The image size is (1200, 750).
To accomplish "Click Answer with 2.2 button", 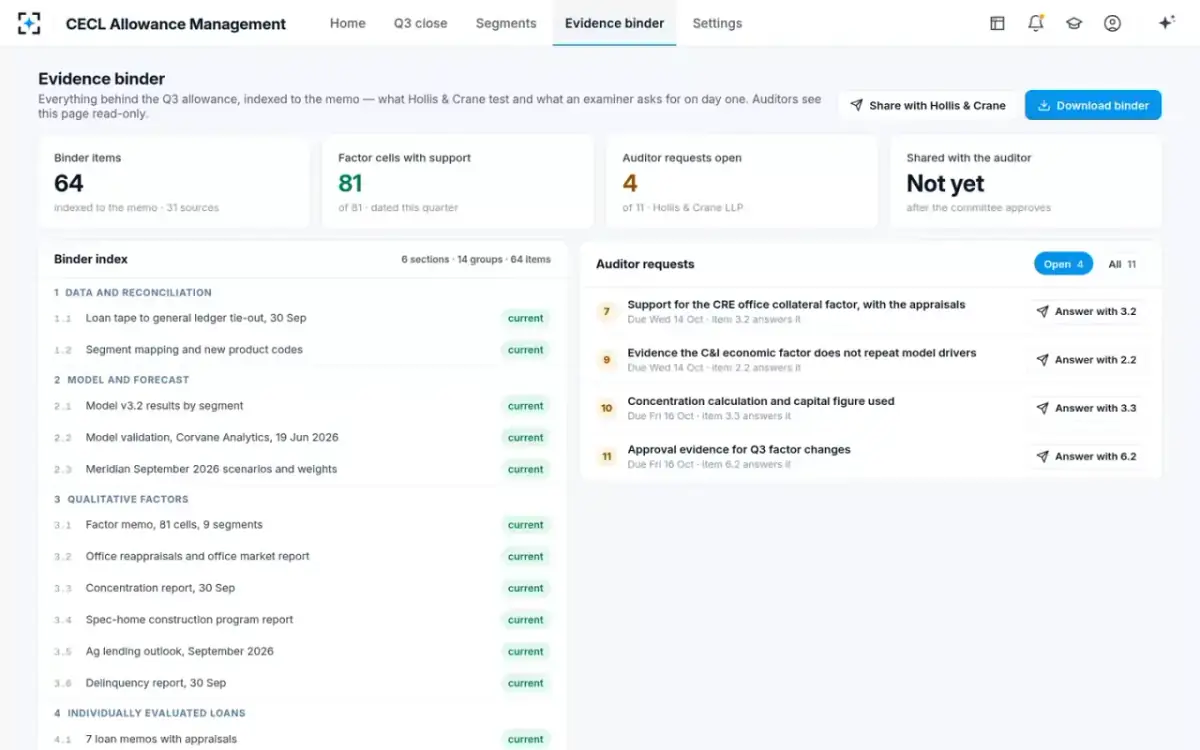I will pos(1087,360).
